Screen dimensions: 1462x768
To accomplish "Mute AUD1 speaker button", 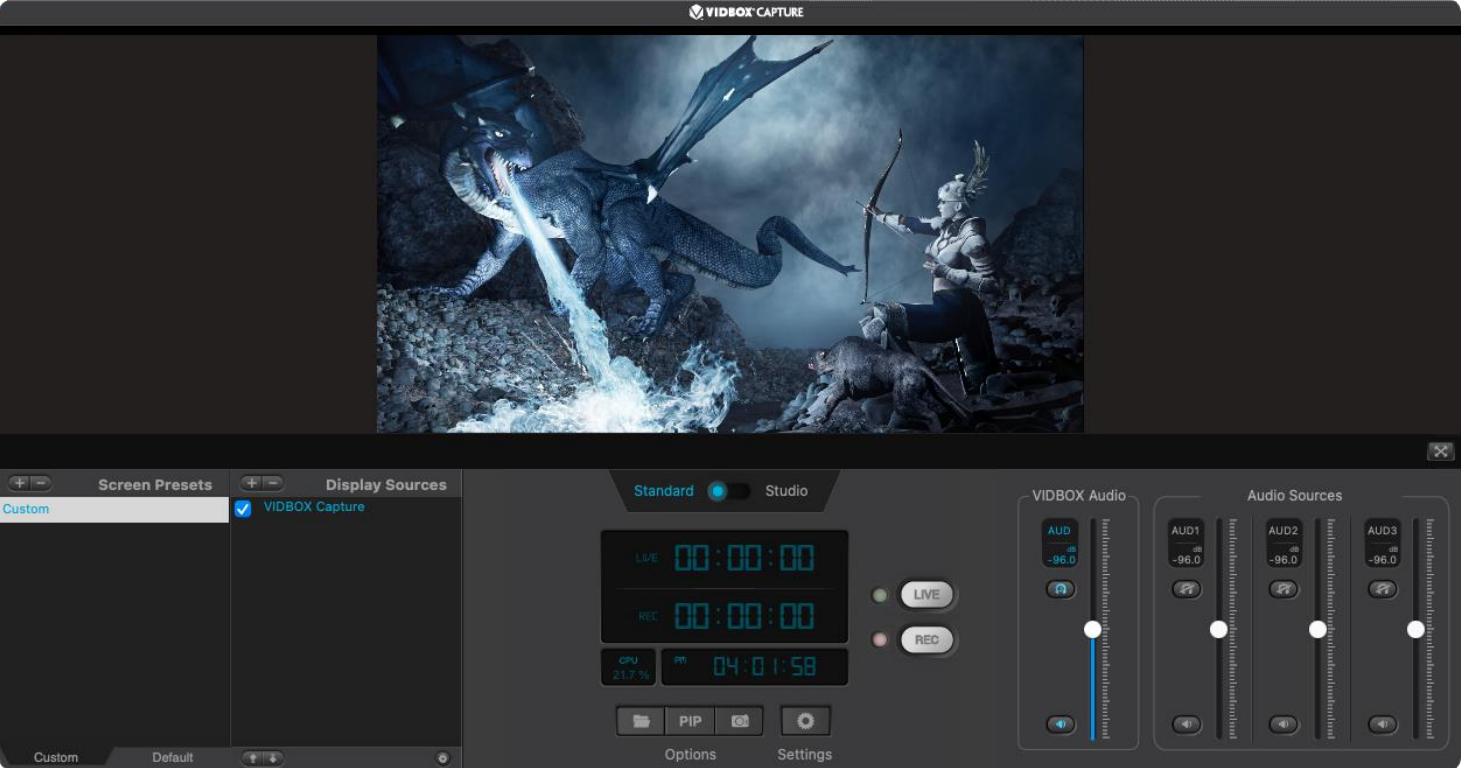I will [x=1186, y=724].
